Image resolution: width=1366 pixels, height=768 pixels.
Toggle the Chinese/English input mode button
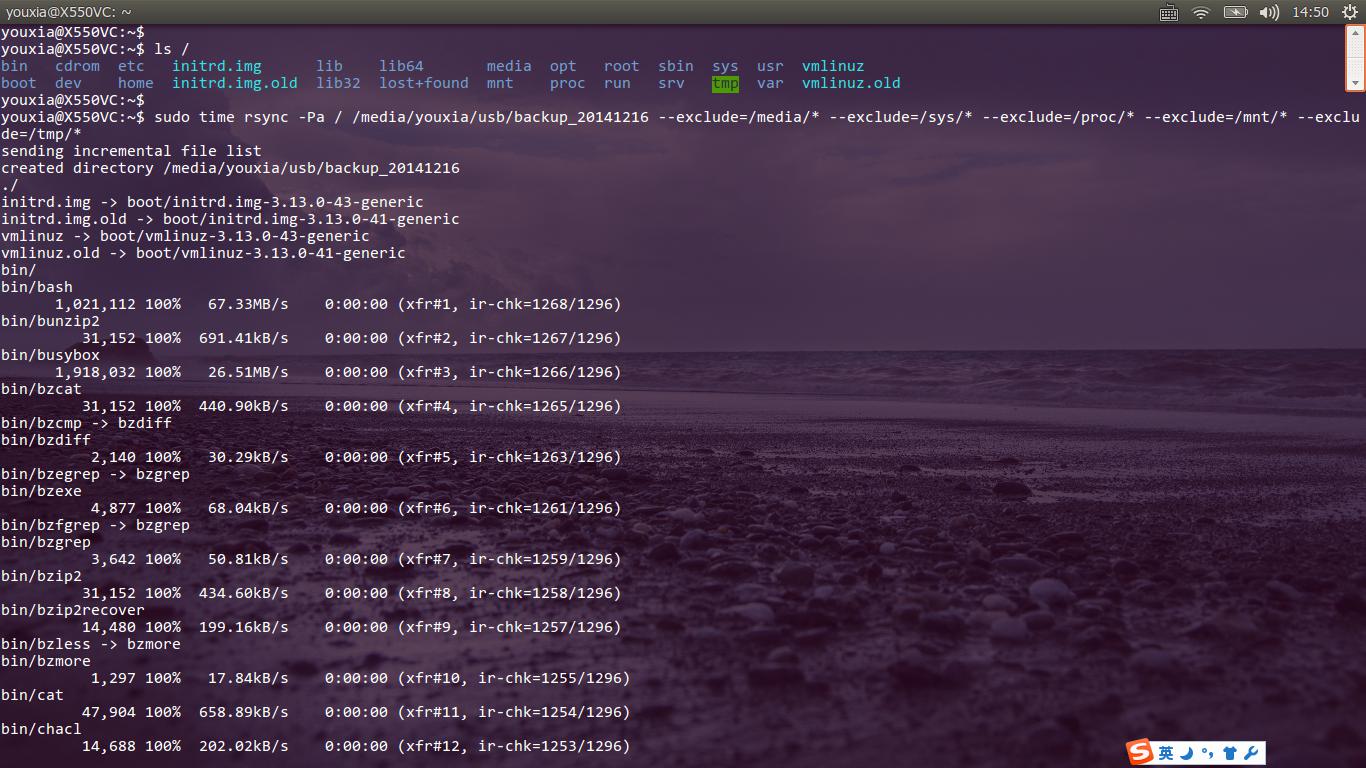(1166, 753)
